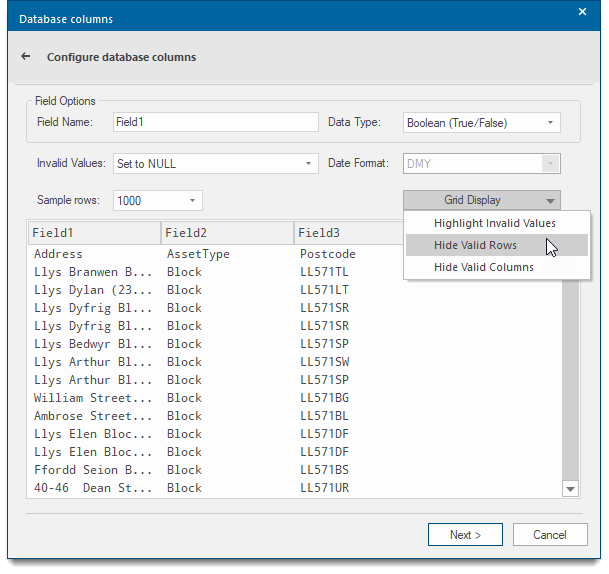Image resolution: width=609 pixels, height=574 pixels.
Task: Click postcode cell LL571BG
Action: (324, 398)
